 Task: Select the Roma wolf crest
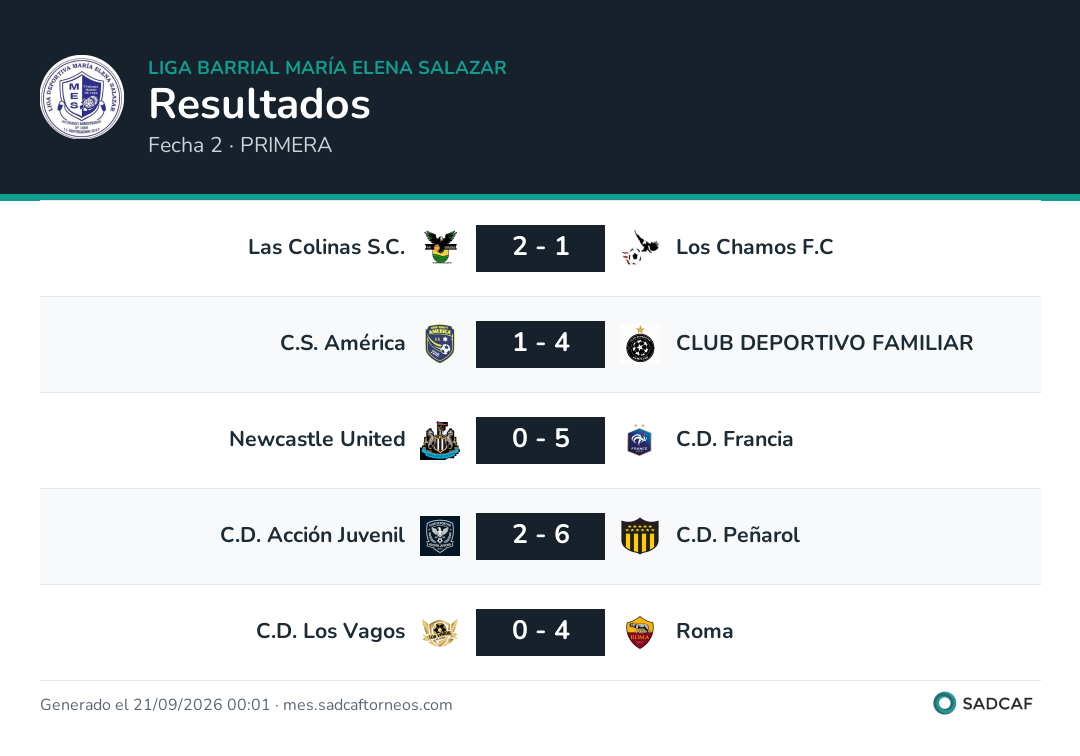coord(640,632)
